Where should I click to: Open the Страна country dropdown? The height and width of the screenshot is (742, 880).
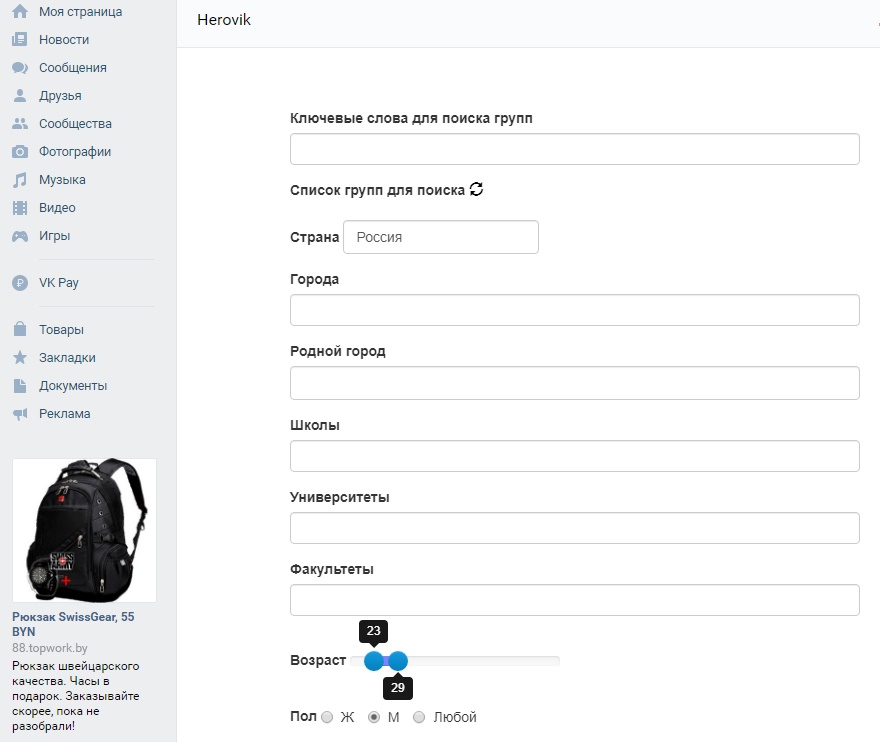pyautogui.click(x=440, y=237)
